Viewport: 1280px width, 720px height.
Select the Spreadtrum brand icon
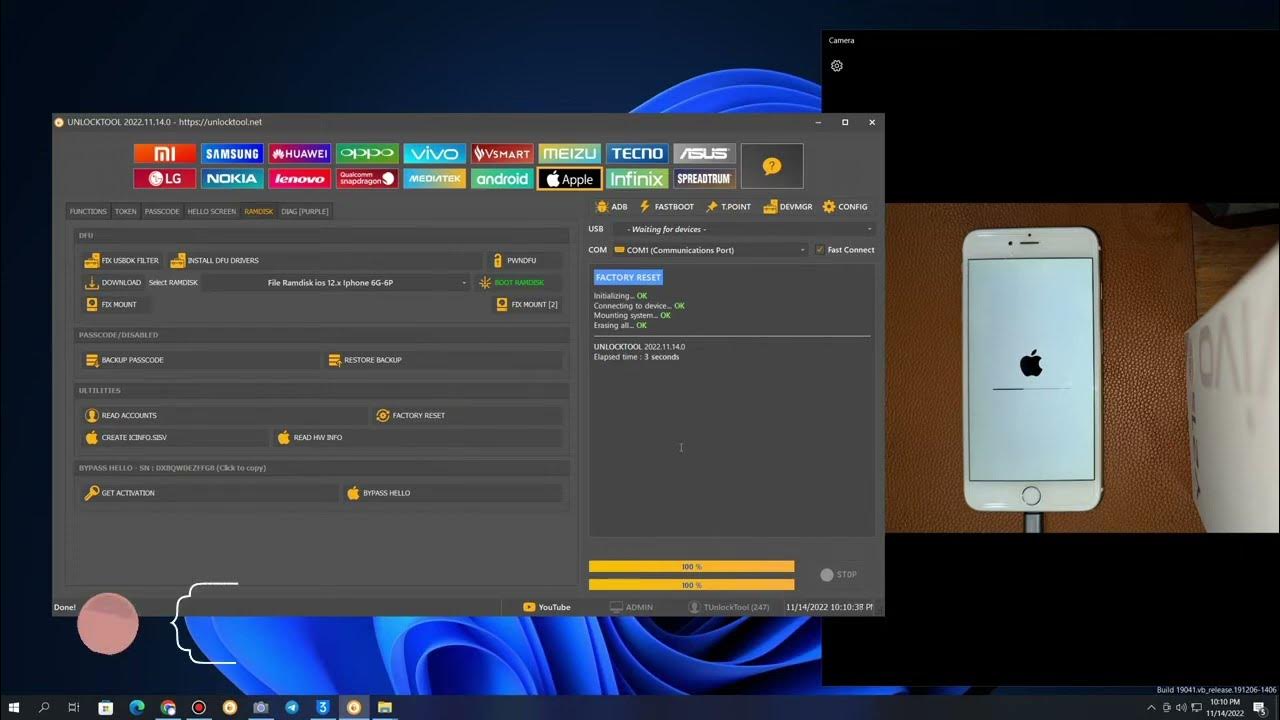(704, 179)
